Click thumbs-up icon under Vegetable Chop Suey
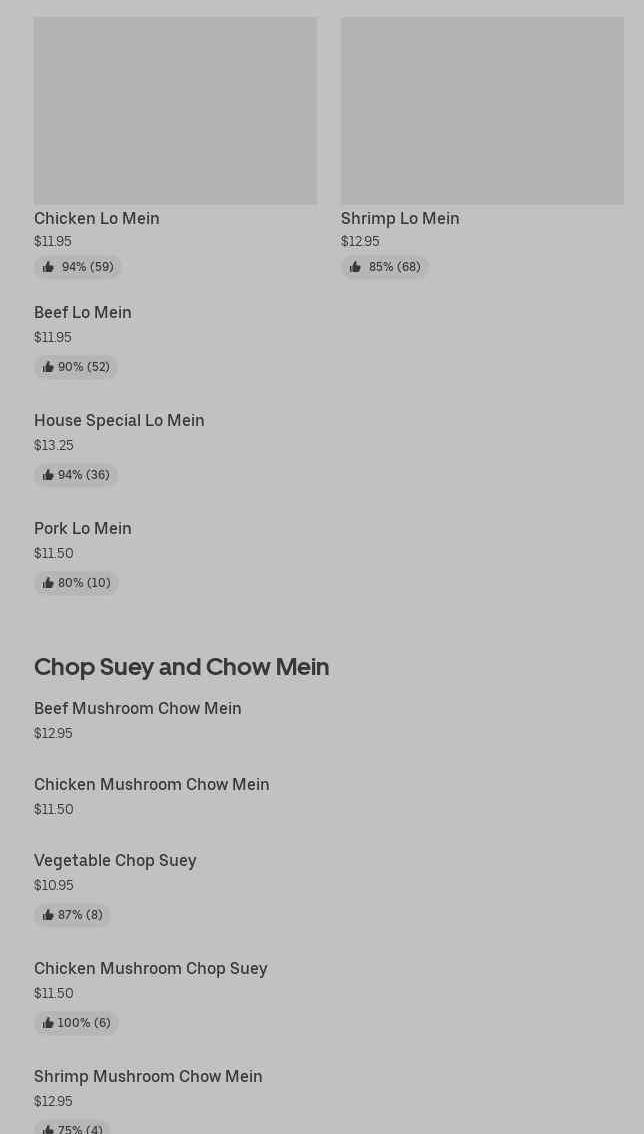 pos(48,914)
